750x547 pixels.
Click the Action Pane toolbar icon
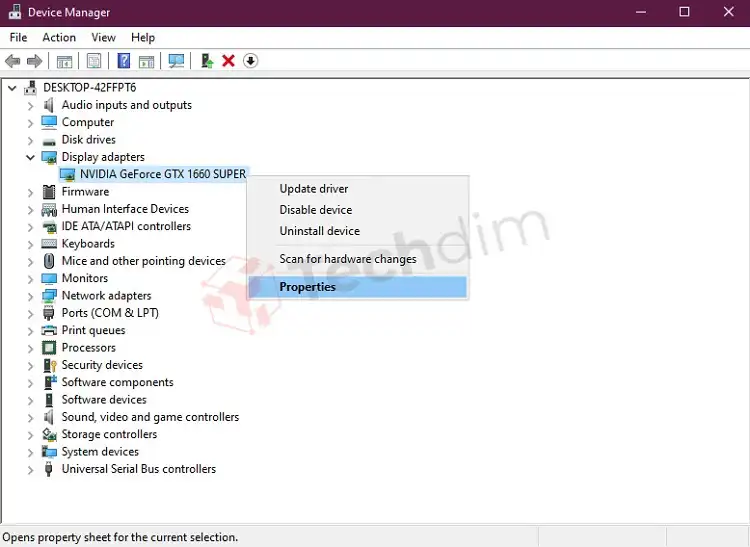tap(146, 61)
